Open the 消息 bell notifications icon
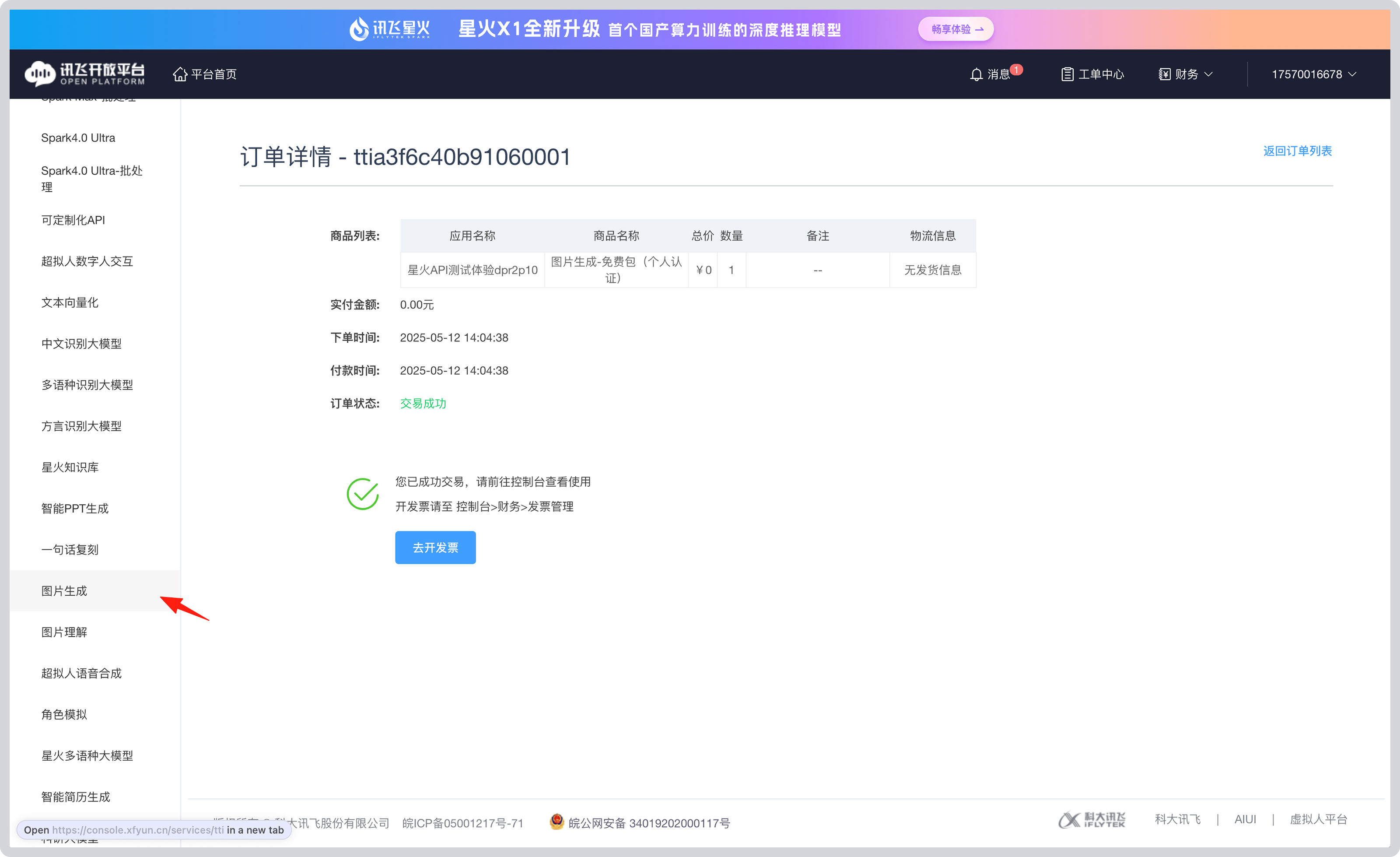Screen dimensions: 1400x857 [976, 74]
